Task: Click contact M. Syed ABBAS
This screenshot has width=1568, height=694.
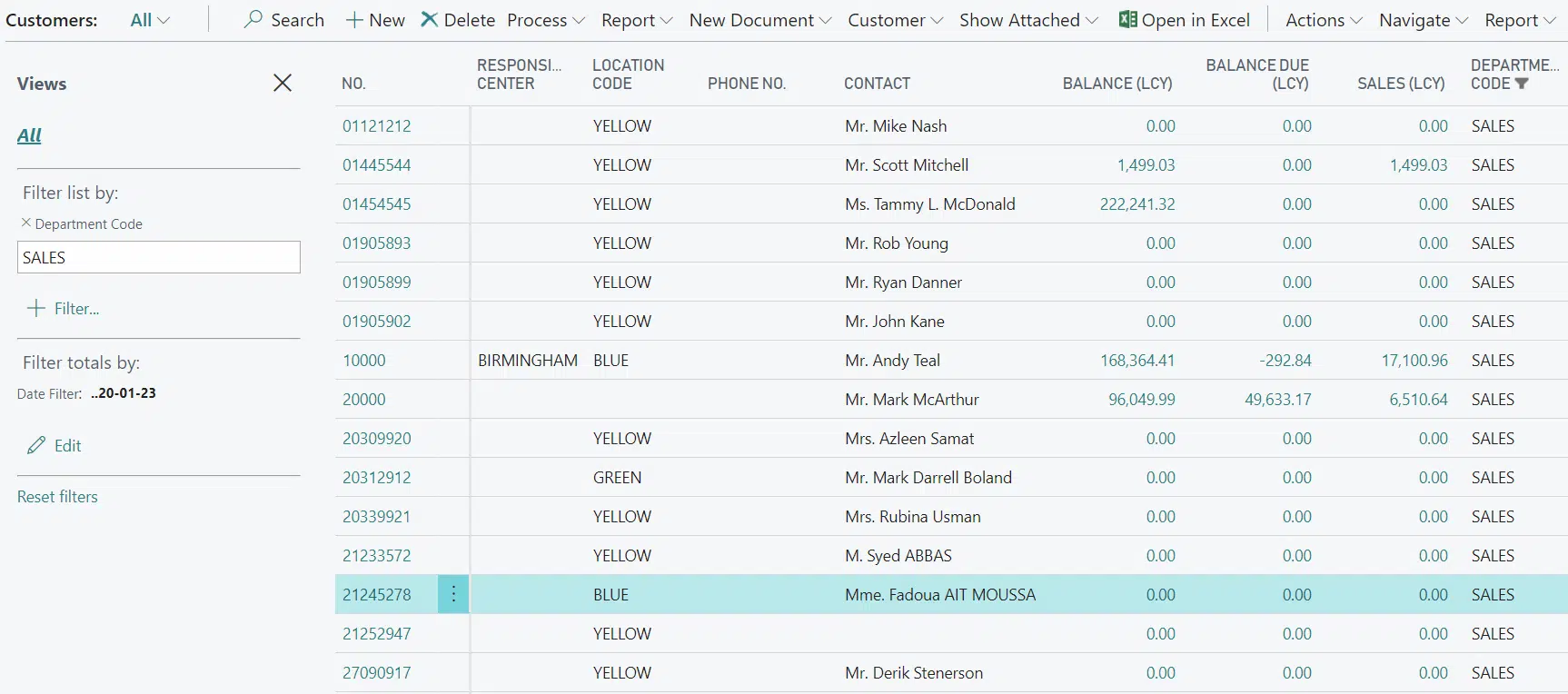Action: [898, 556]
